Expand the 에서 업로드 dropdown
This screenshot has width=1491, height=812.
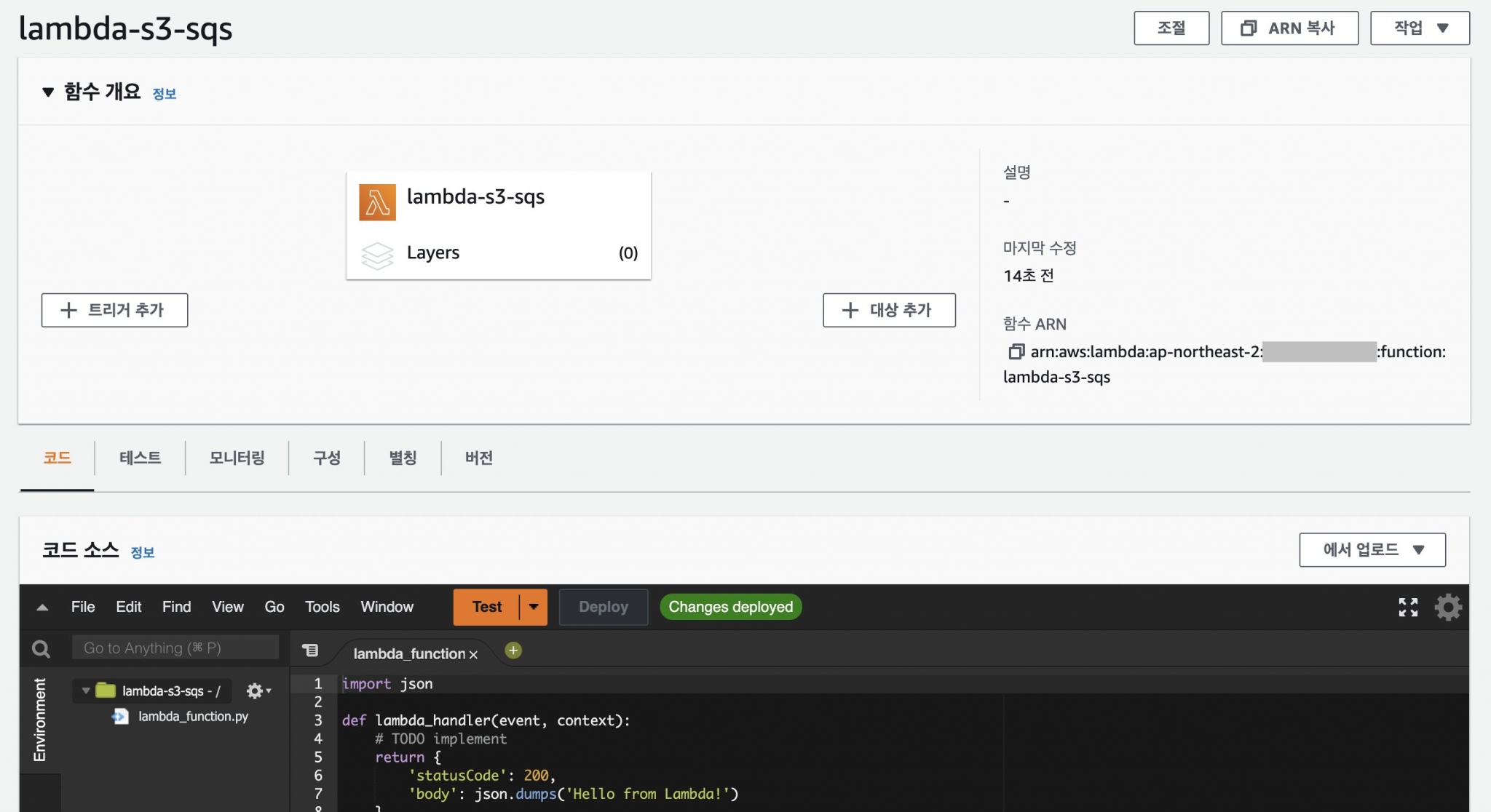[x=1372, y=550]
